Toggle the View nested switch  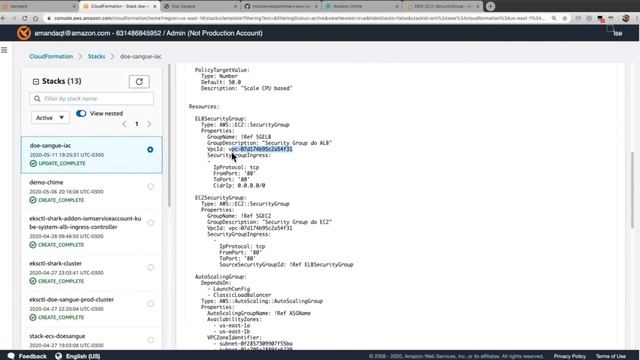81,113
